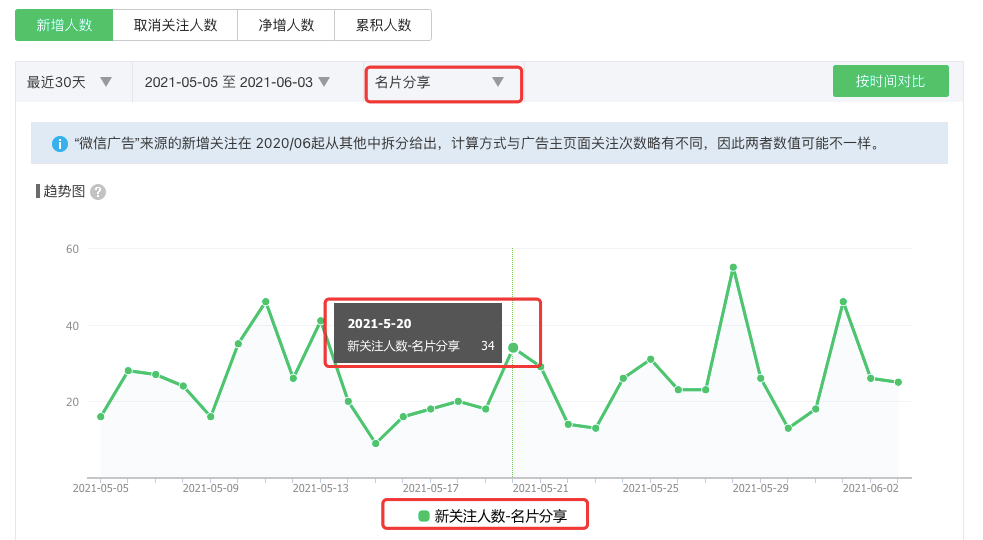
Task: Click the blue info icon in the notice
Action: coord(60,144)
